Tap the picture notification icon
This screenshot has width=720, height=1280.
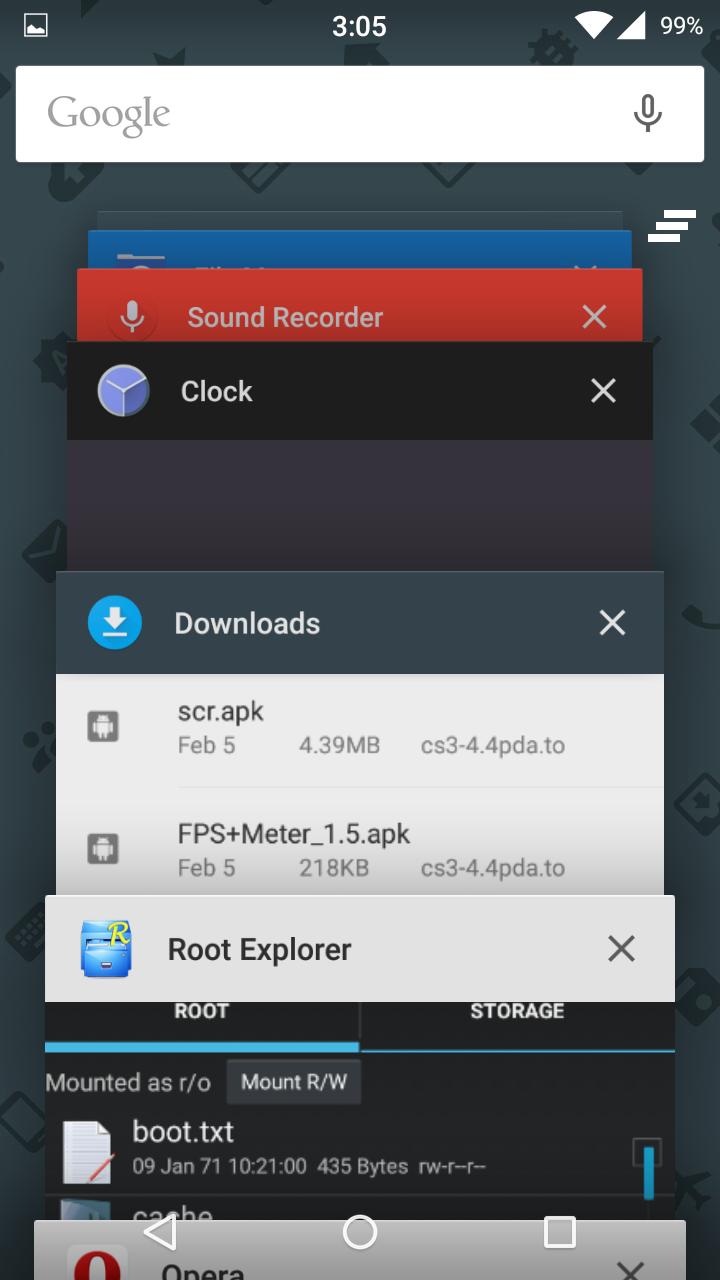click(x=36, y=26)
